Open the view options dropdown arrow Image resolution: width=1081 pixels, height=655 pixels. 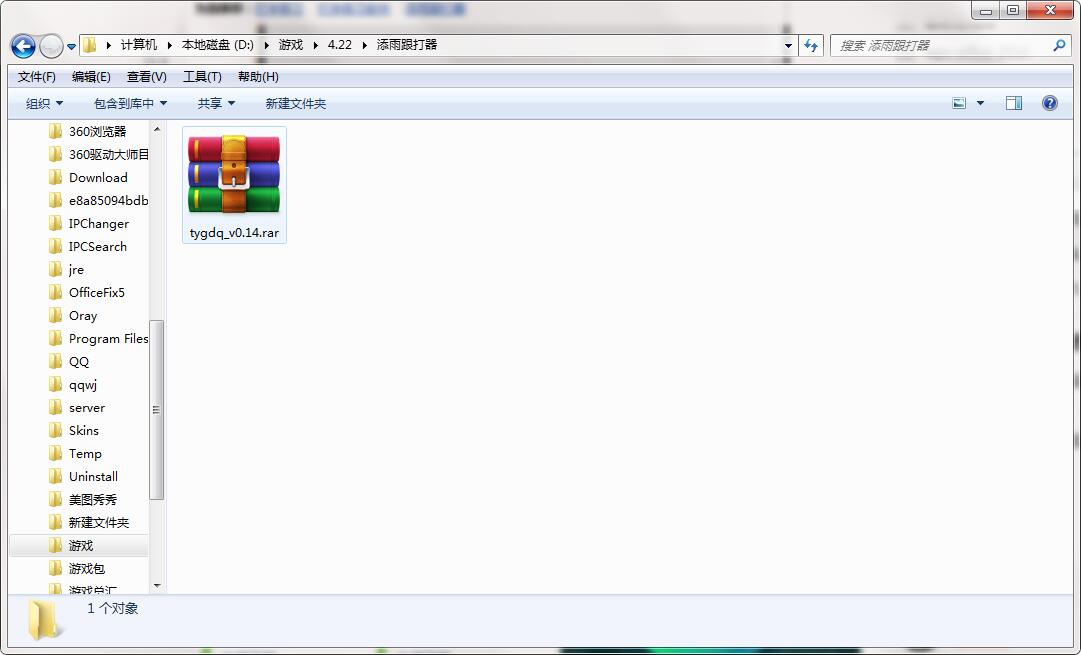tap(980, 103)
